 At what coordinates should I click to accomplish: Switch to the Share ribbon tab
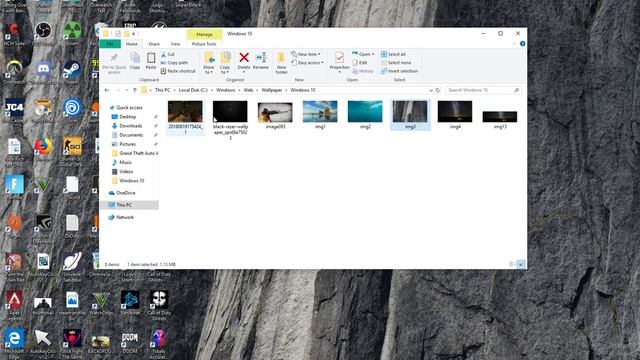[154, 44]
